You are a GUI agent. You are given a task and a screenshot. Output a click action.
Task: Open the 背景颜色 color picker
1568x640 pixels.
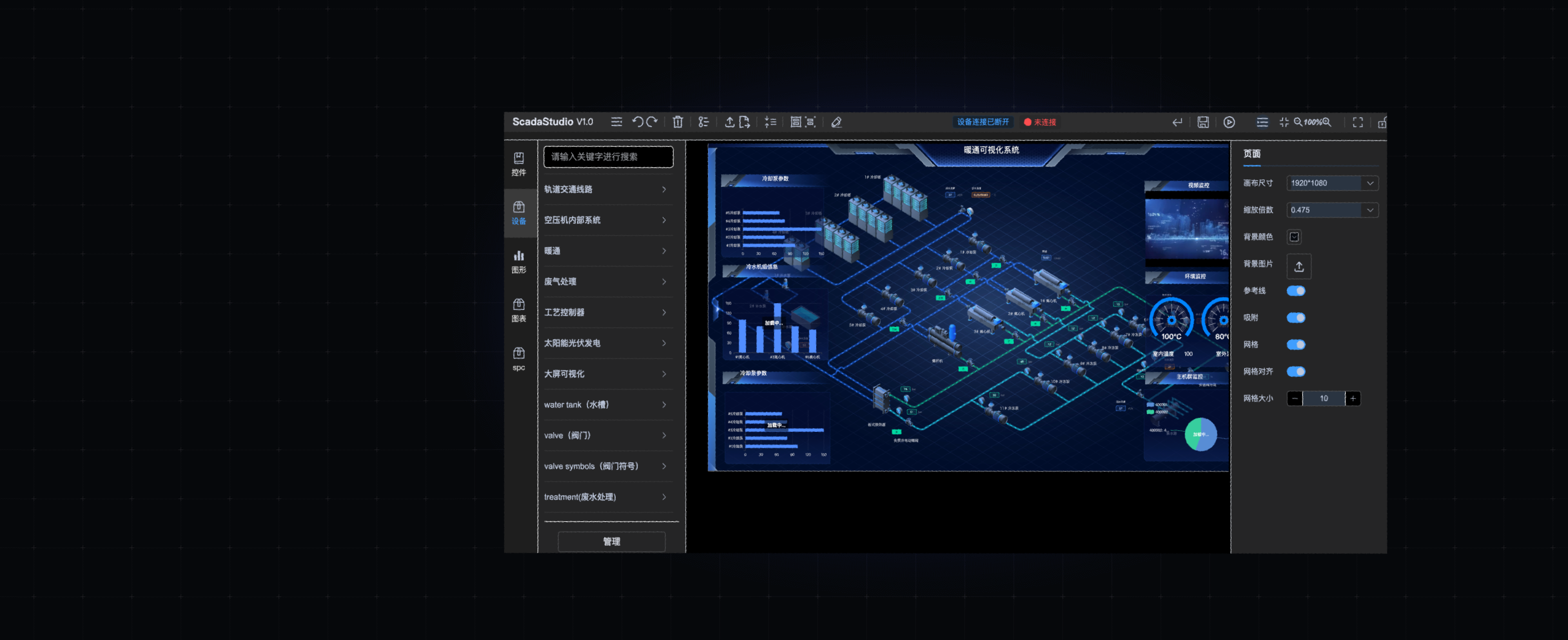point(1294,237)
